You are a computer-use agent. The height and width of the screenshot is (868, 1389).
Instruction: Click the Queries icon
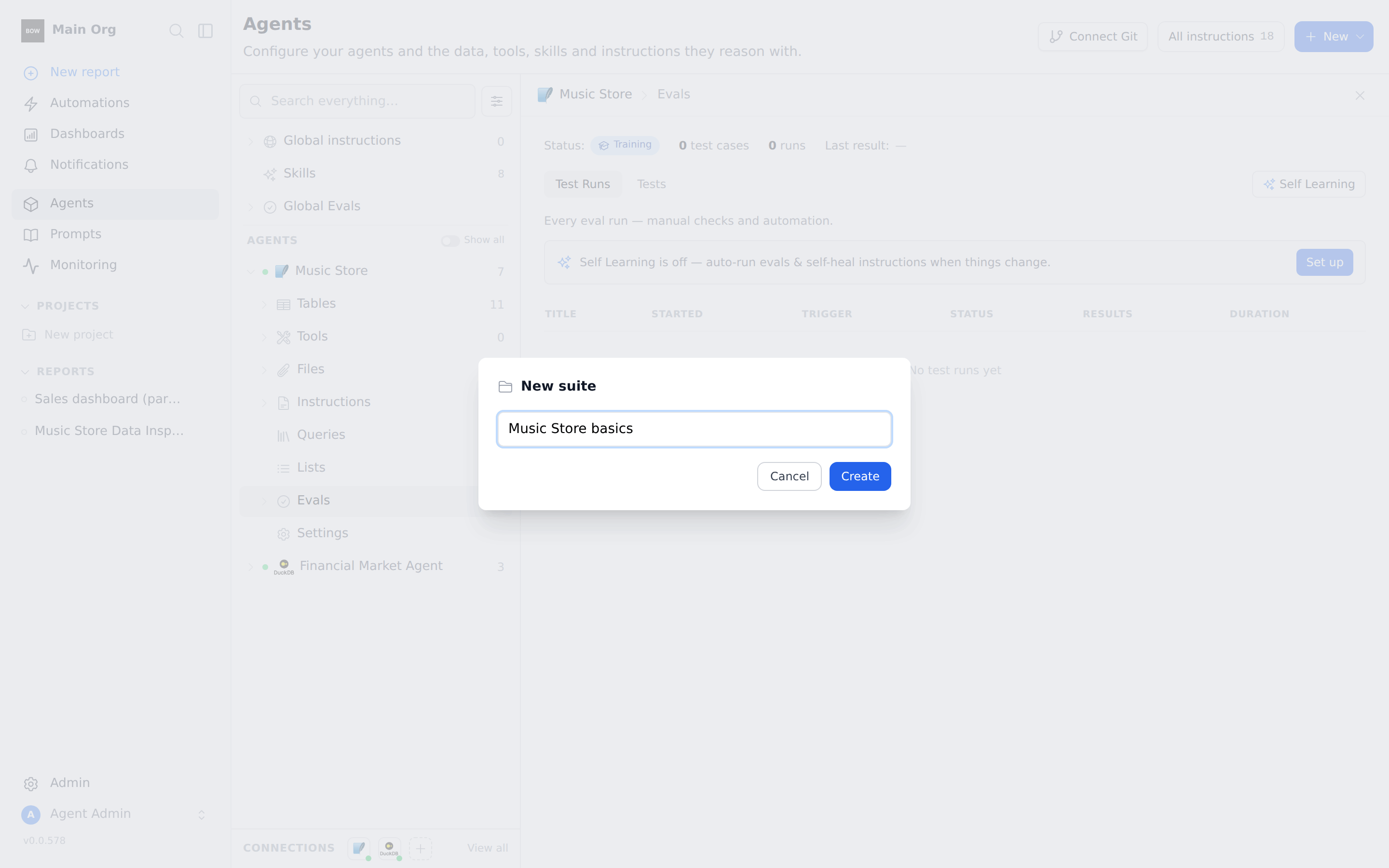coord(284,436)
